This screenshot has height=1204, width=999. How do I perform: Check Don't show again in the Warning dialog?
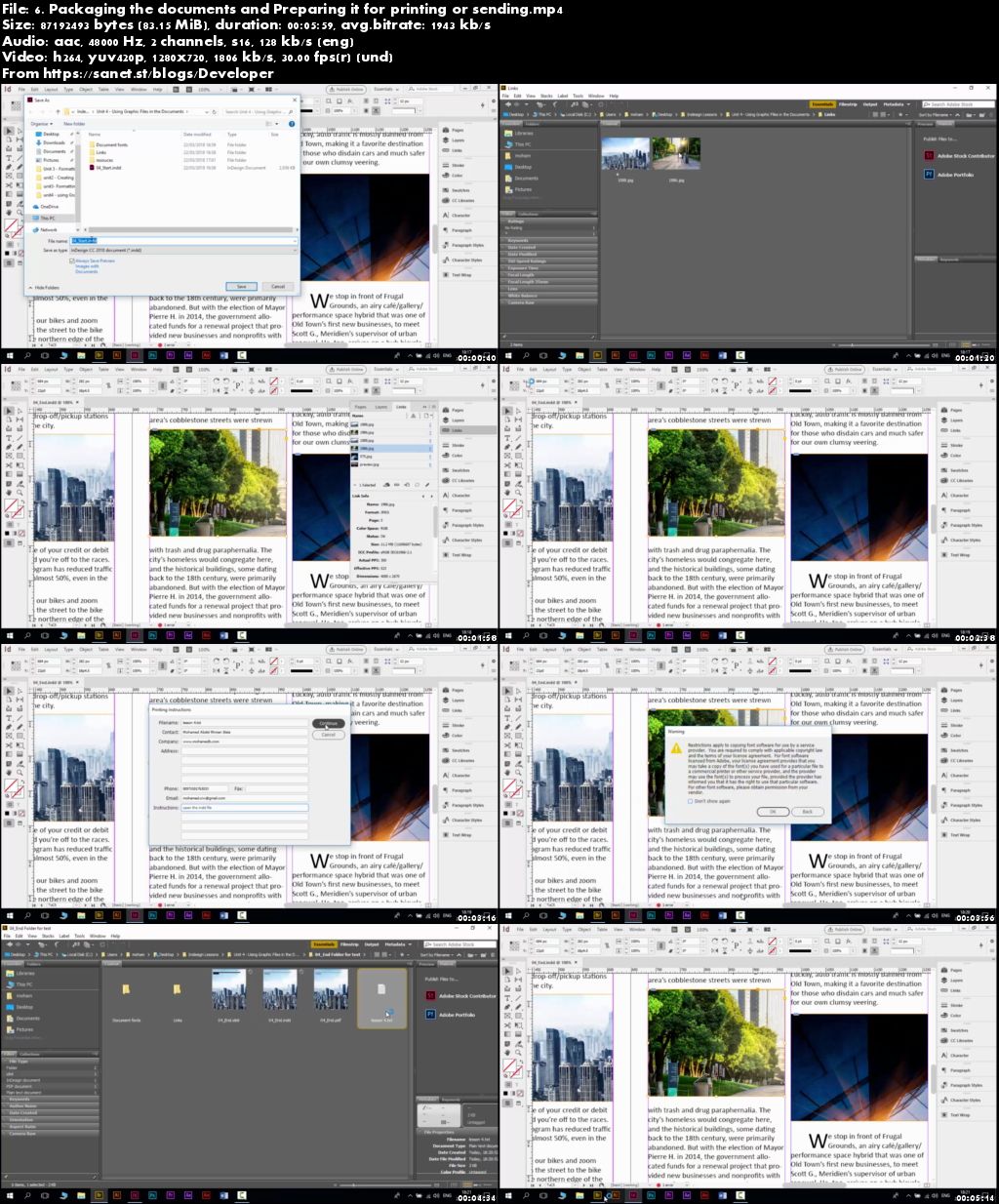pyautogui.click(x=690, y=801)
